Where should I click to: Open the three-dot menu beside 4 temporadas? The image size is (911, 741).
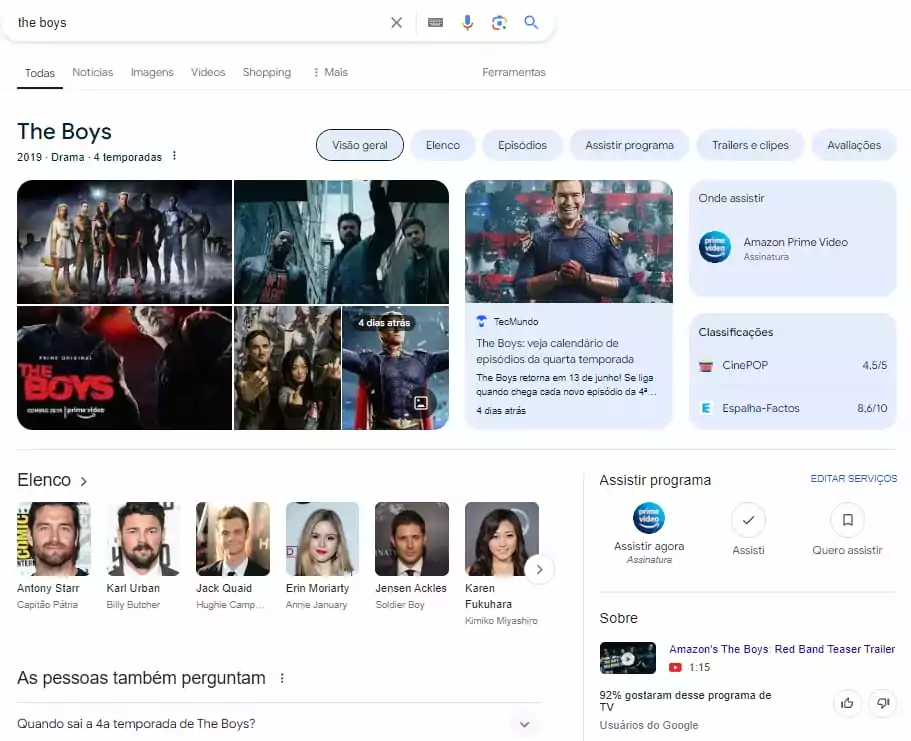(x=174, y=156)
